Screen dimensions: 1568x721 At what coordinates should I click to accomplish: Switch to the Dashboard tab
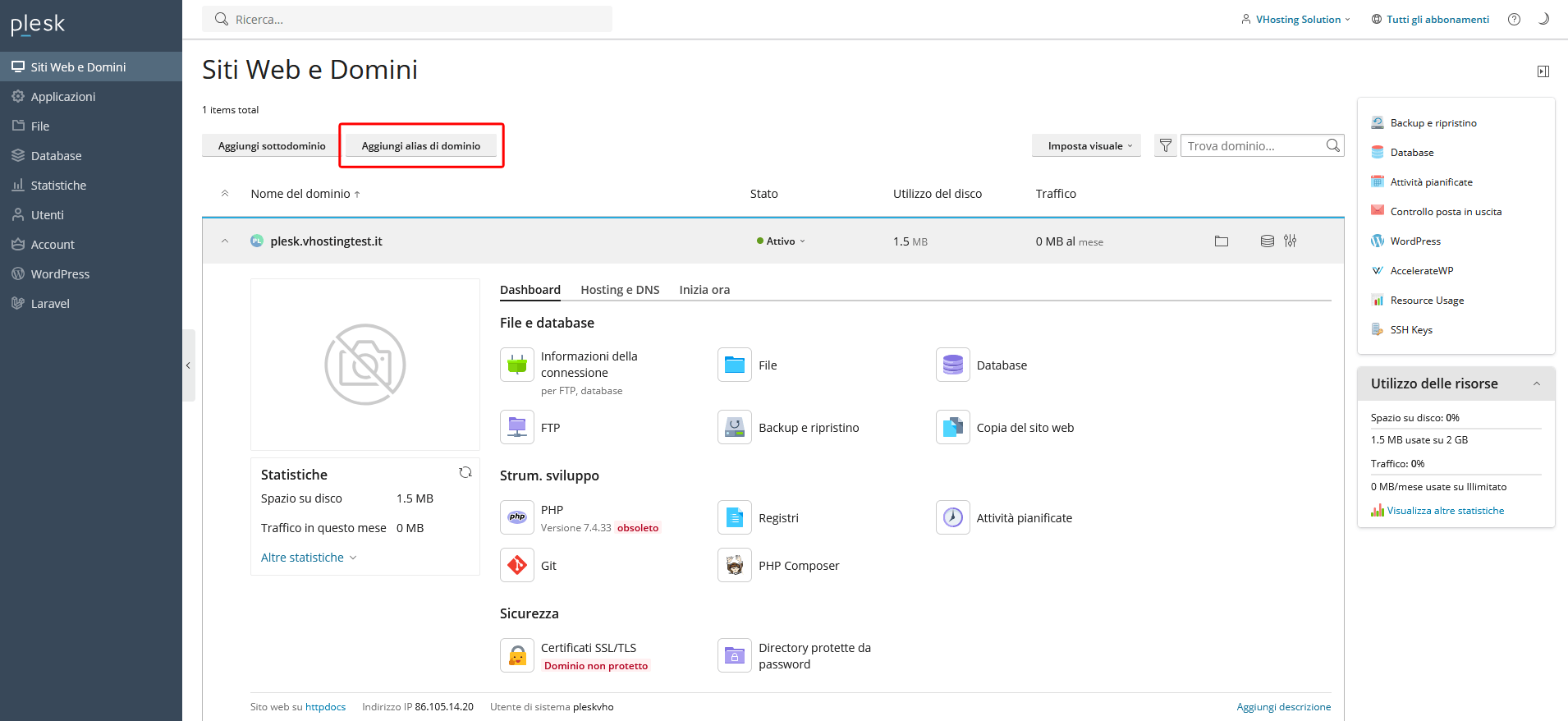pos(530,290)
